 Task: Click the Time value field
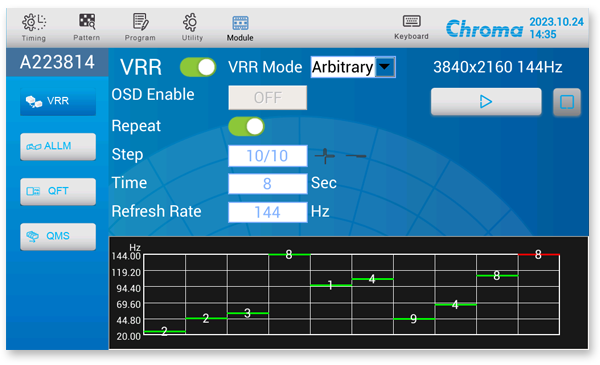click(x=267, y=184)
